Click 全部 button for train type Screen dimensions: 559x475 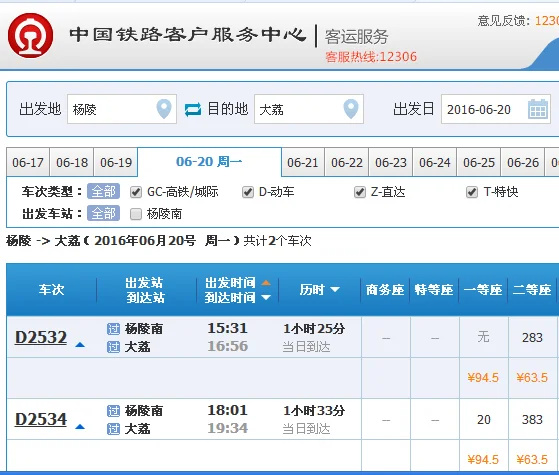(103, 191)
